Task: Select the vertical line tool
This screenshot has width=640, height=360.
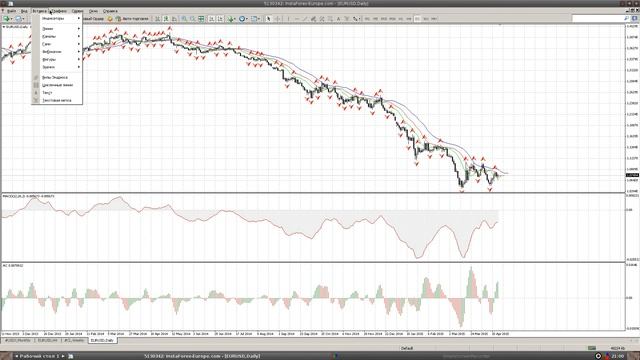Action: [288, 18]
